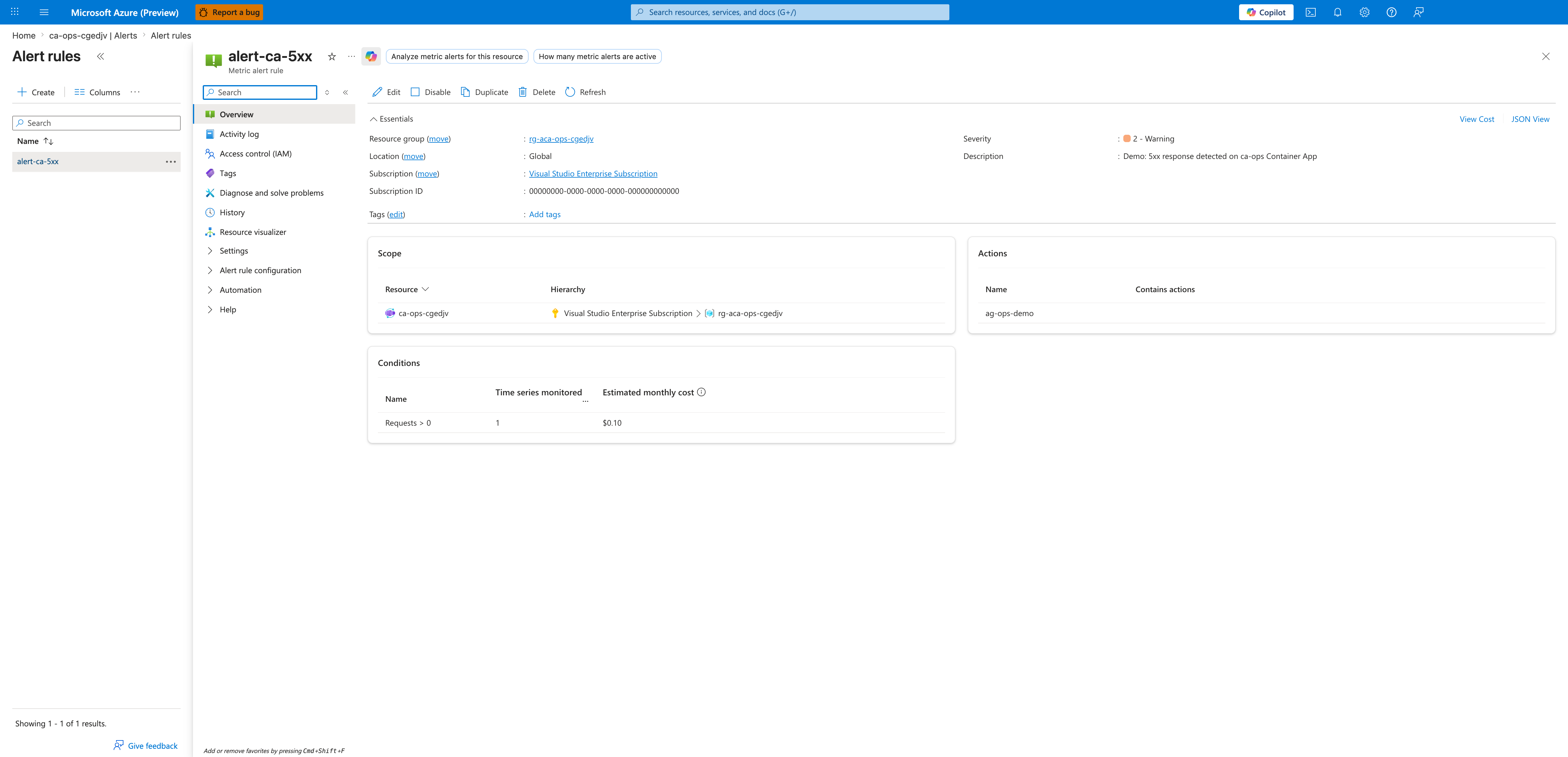Click move link for Resource group
The width and height of the screenshot is (1568, 757).
[x=438, y=139]
